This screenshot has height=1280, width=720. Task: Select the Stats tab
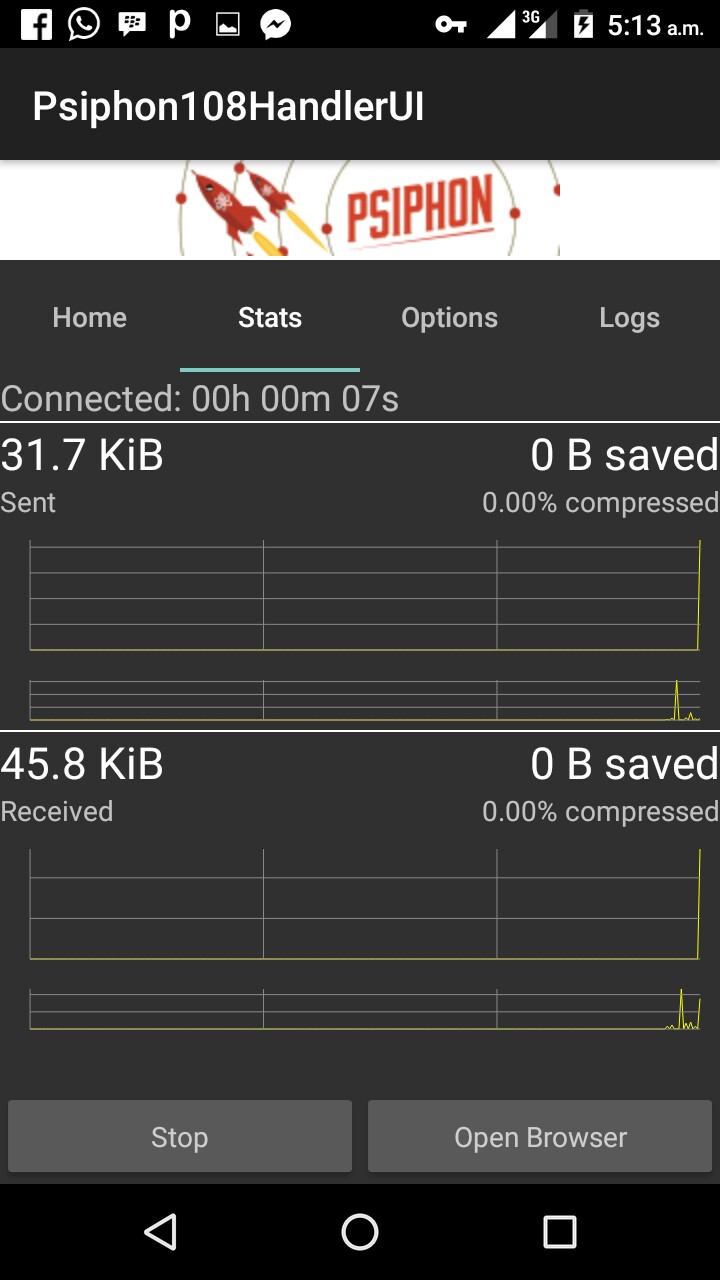tap(270, 318)
